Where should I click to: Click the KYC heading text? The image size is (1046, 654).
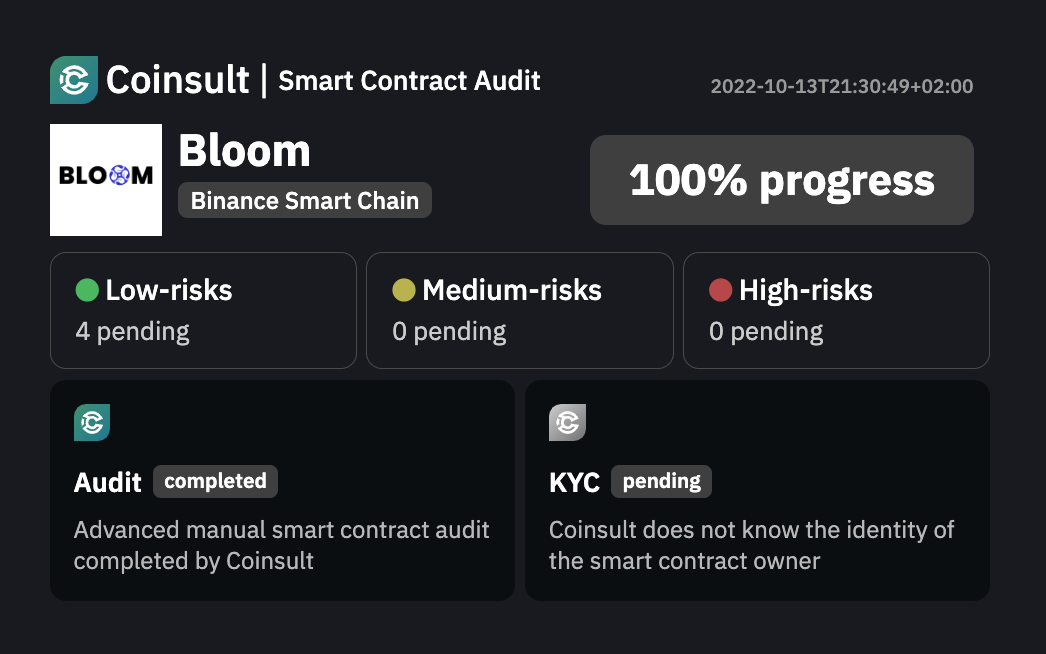point(574,483)
